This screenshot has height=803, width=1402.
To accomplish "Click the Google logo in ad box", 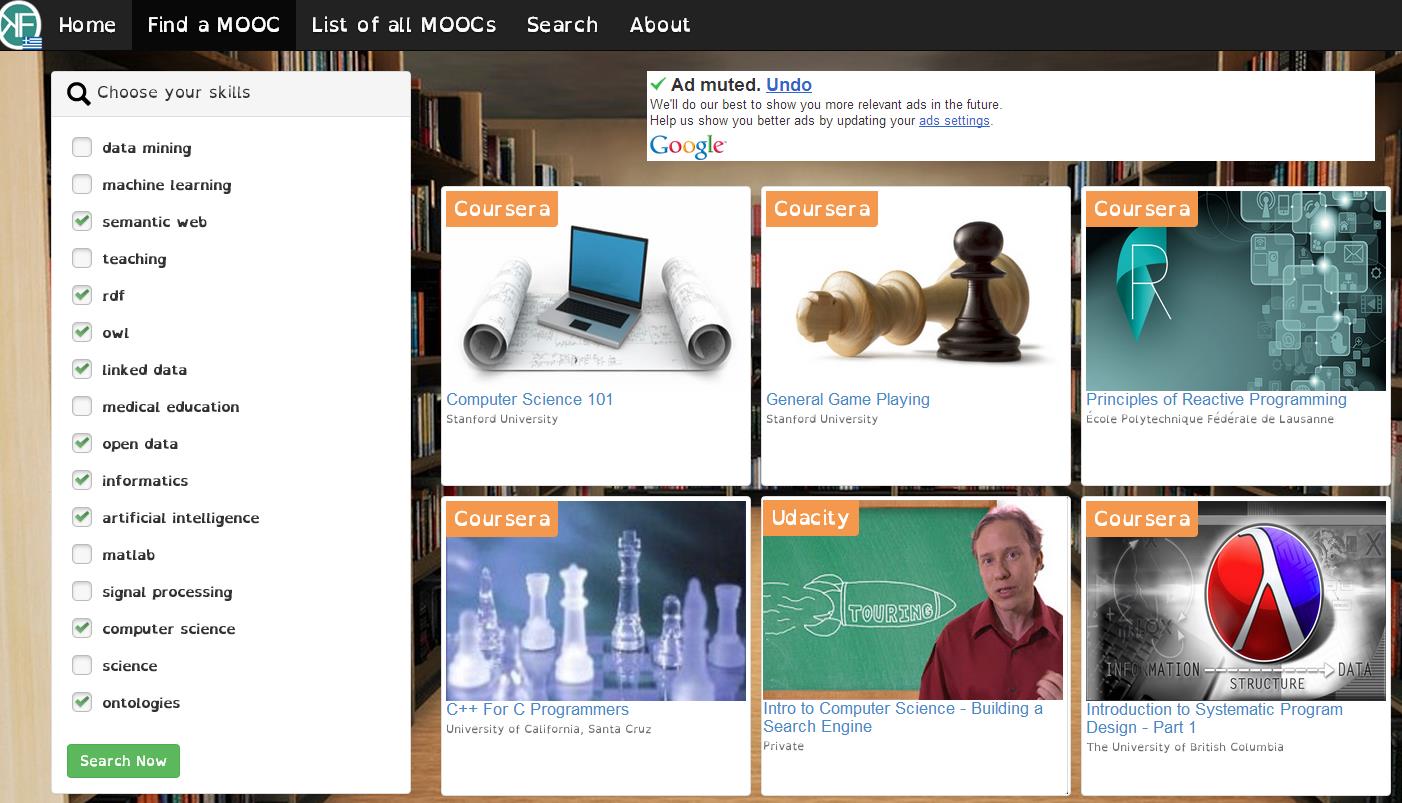I will (687, 146).
